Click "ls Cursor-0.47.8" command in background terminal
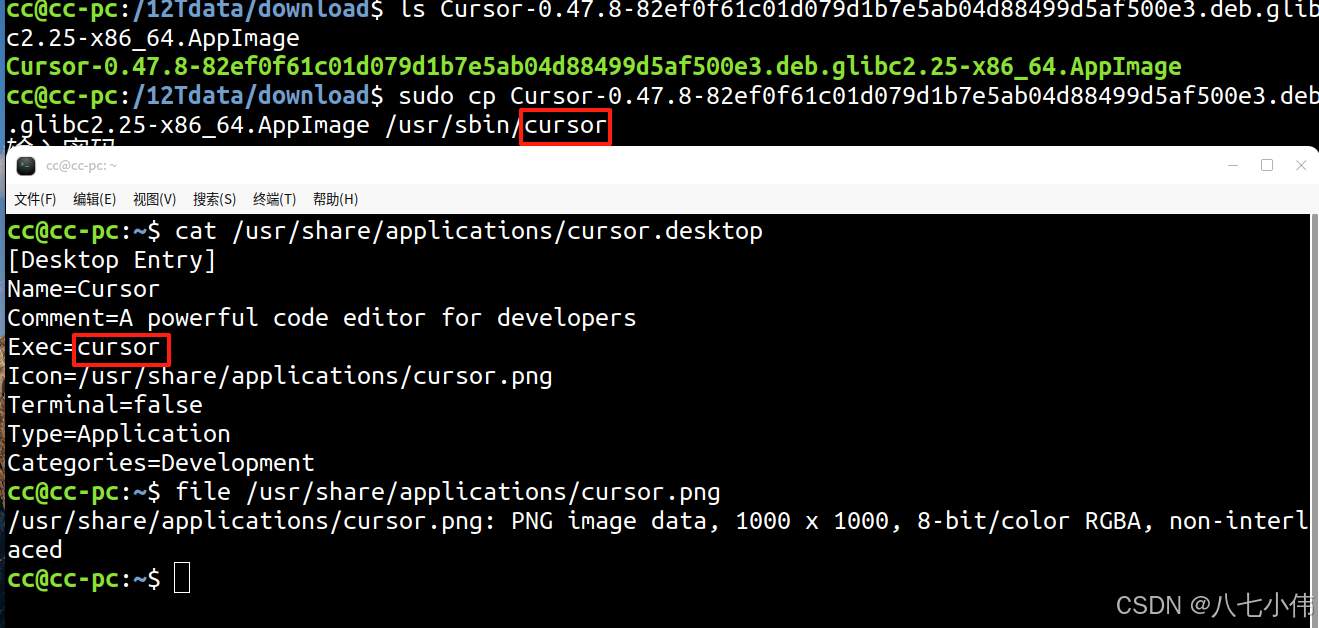The image size is (1319, 628). (x=497, y=11)
